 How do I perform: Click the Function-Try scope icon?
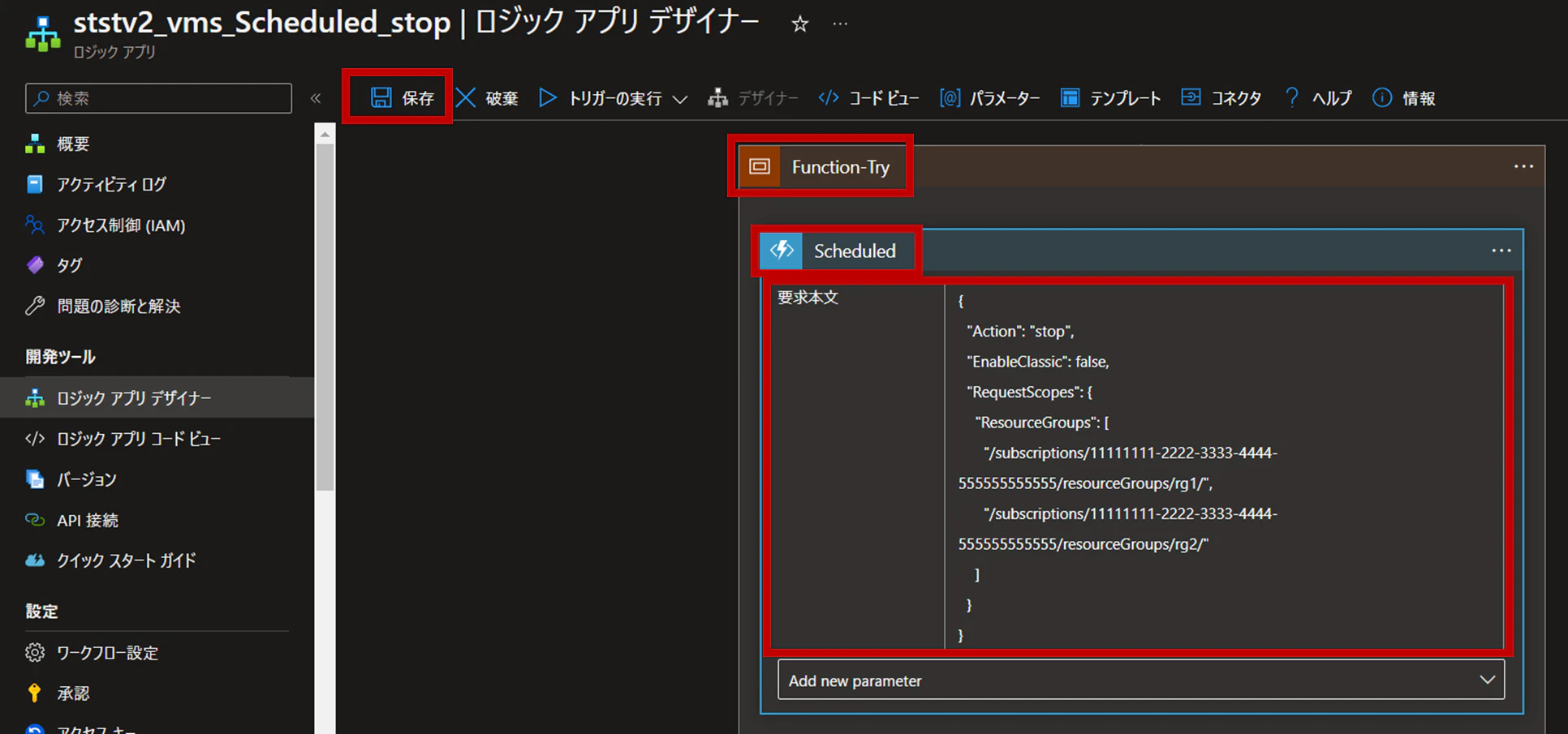coord(760,166)
